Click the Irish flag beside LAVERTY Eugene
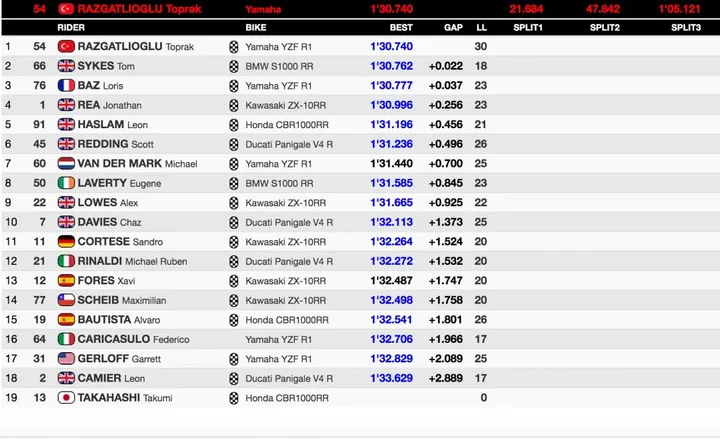This screenshot has height=439, width=720. 66,183
